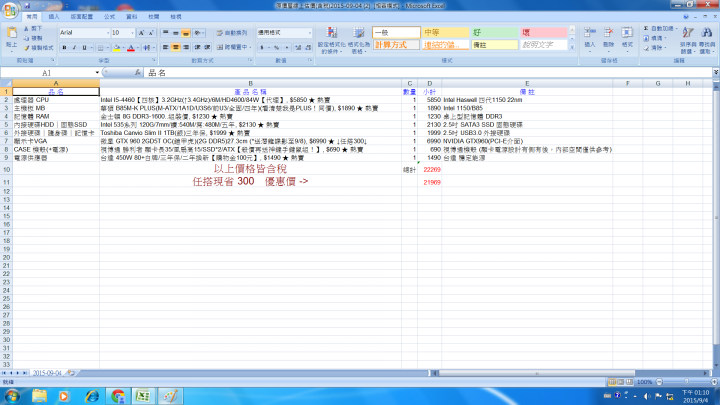This screenshot has width=720, height=405.
Task: Switch to the 公式 ribbon tab
Action: (x=109, y=17)
